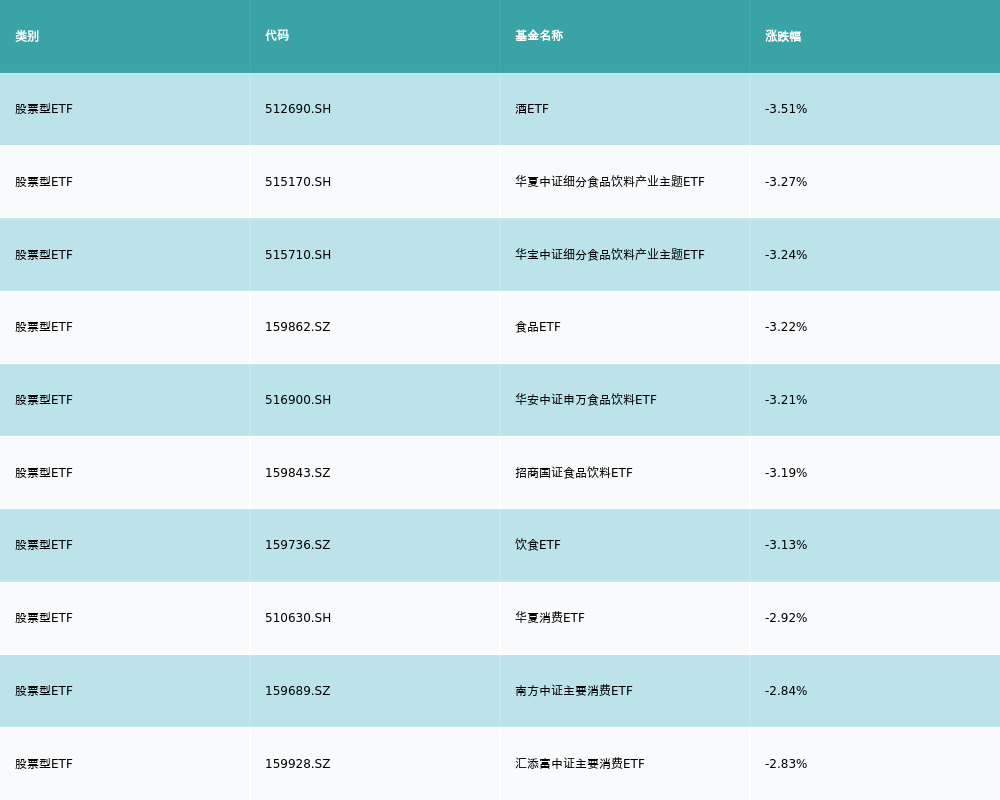Select code 515170.SH
The width and height of the screenshot is (1000, 800).
click(298, 182)
